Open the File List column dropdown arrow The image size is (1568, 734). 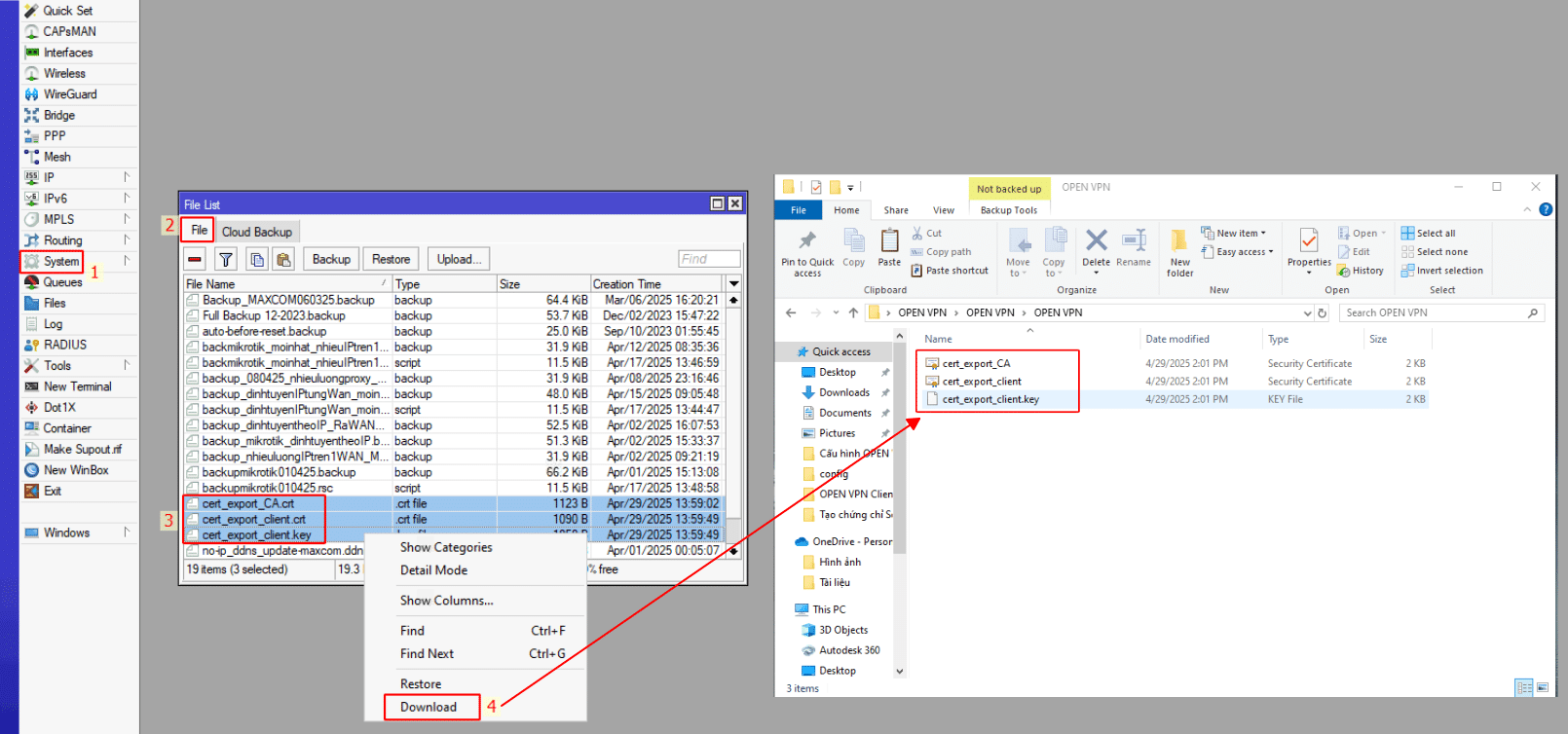point(734,283)
